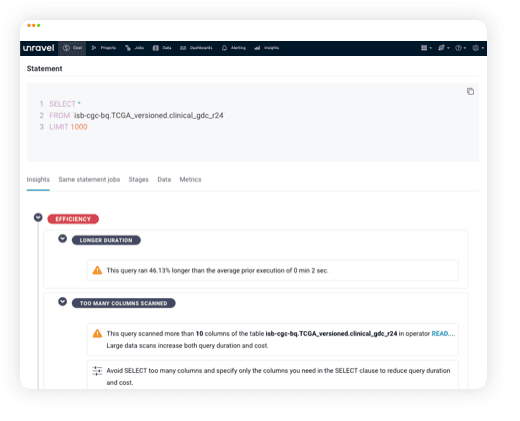Open the grid apps dropdown in navbar
The image size is (520, 421).
426,48
